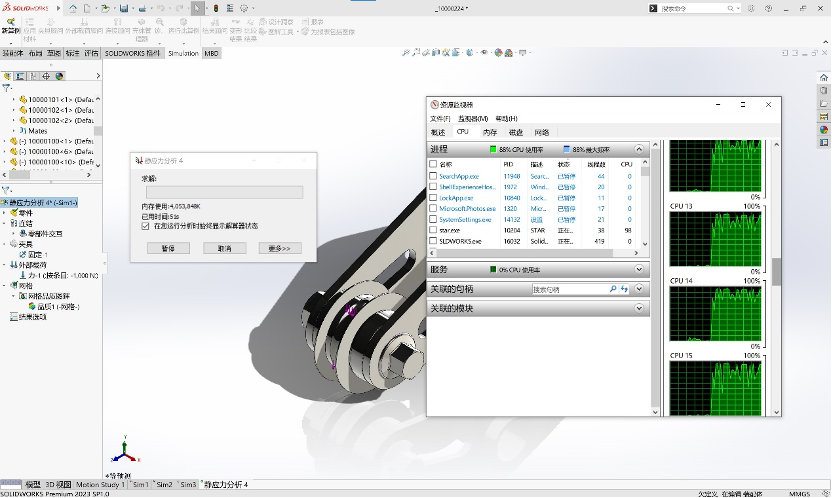Check the SLDWORKS.exe process checkbox
The height and width of the screenshot is (498, 832).
pos(433,241)
